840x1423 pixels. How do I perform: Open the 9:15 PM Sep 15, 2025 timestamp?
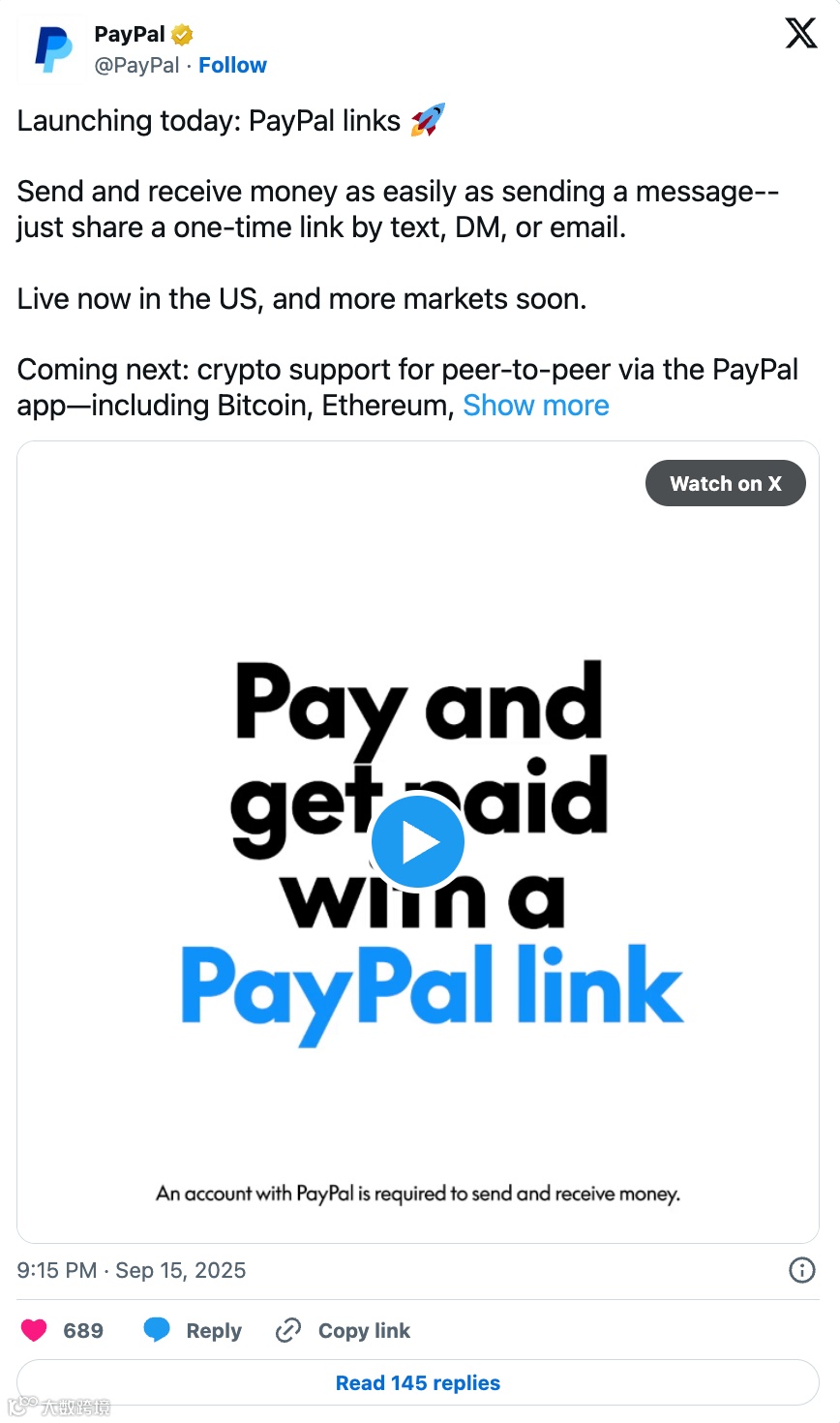tap(132, 1270)
